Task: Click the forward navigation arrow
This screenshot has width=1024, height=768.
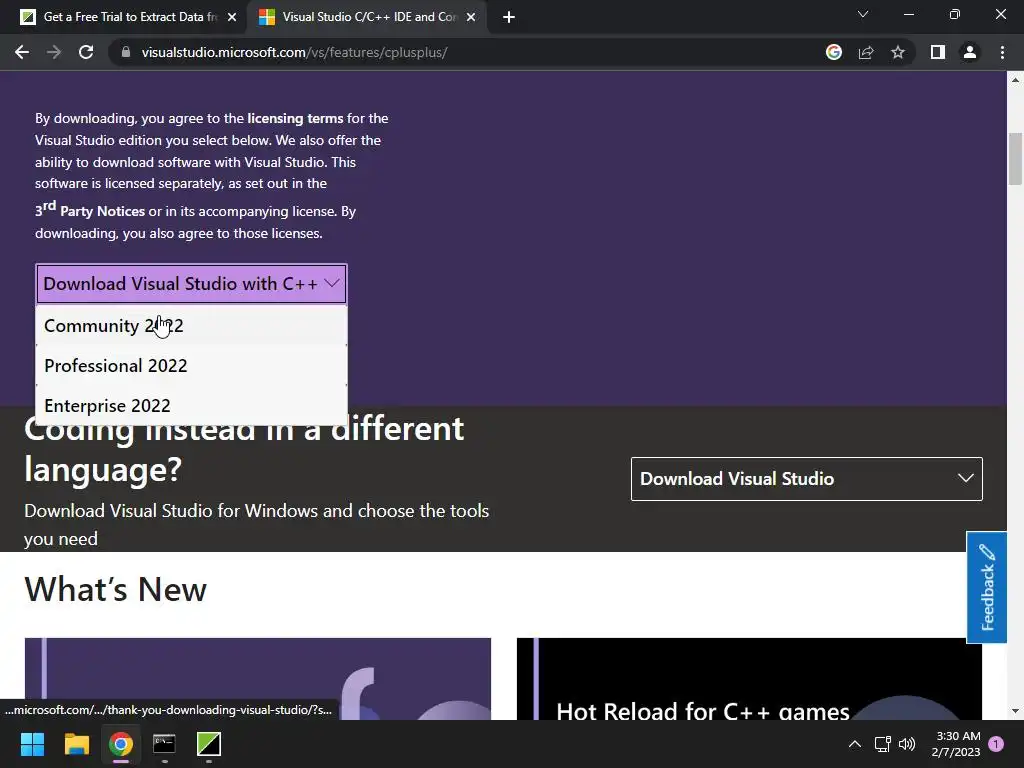Action: (54, 52)
